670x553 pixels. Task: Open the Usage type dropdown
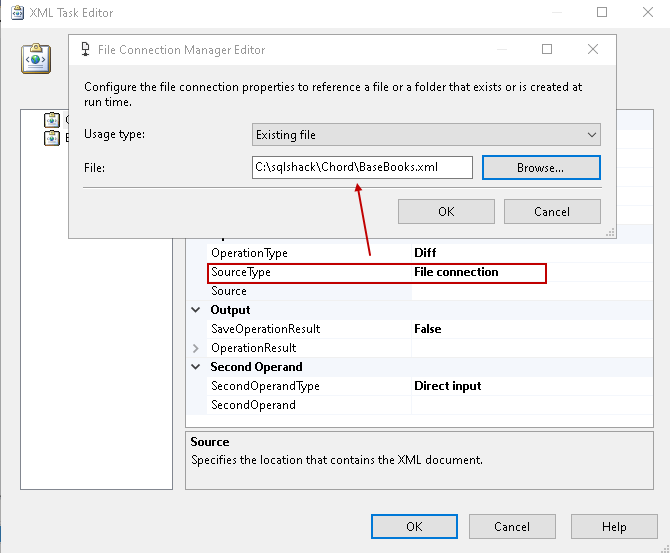pos(426,134)
